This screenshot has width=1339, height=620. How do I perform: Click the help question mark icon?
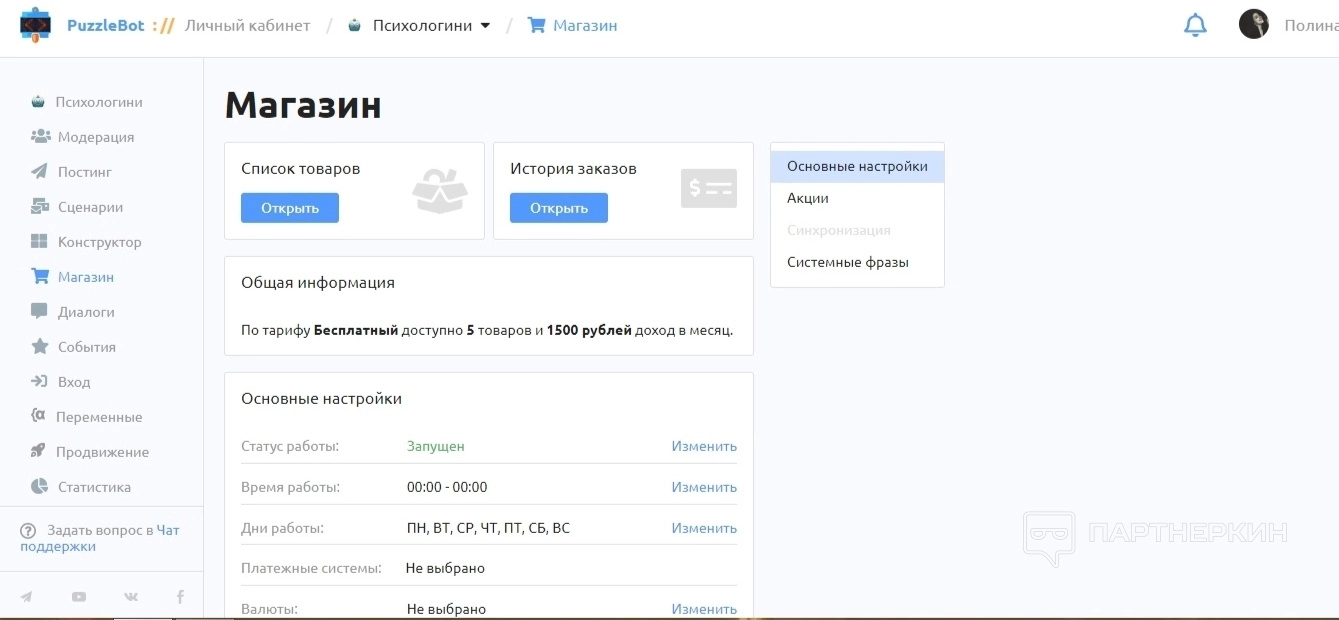coord(28,531)
